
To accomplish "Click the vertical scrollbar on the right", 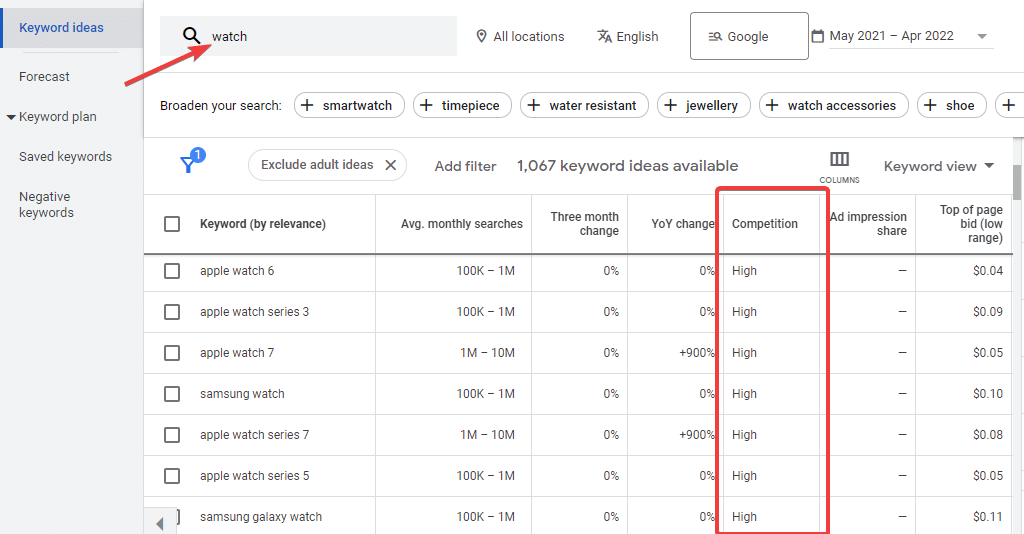I will [x=1018, y=182].
